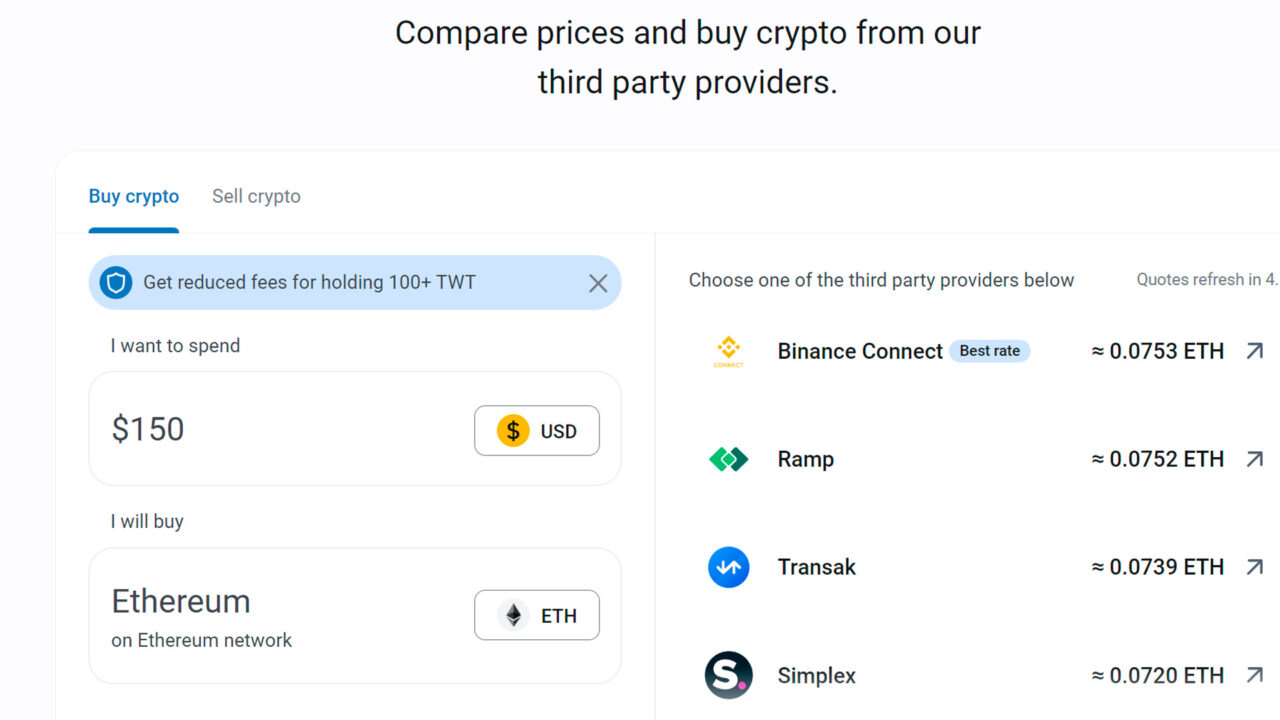1280x720 pixels.
Task: Select Binance Connect for the best rate
Action: pyautogui.click(x=860, y=351)
